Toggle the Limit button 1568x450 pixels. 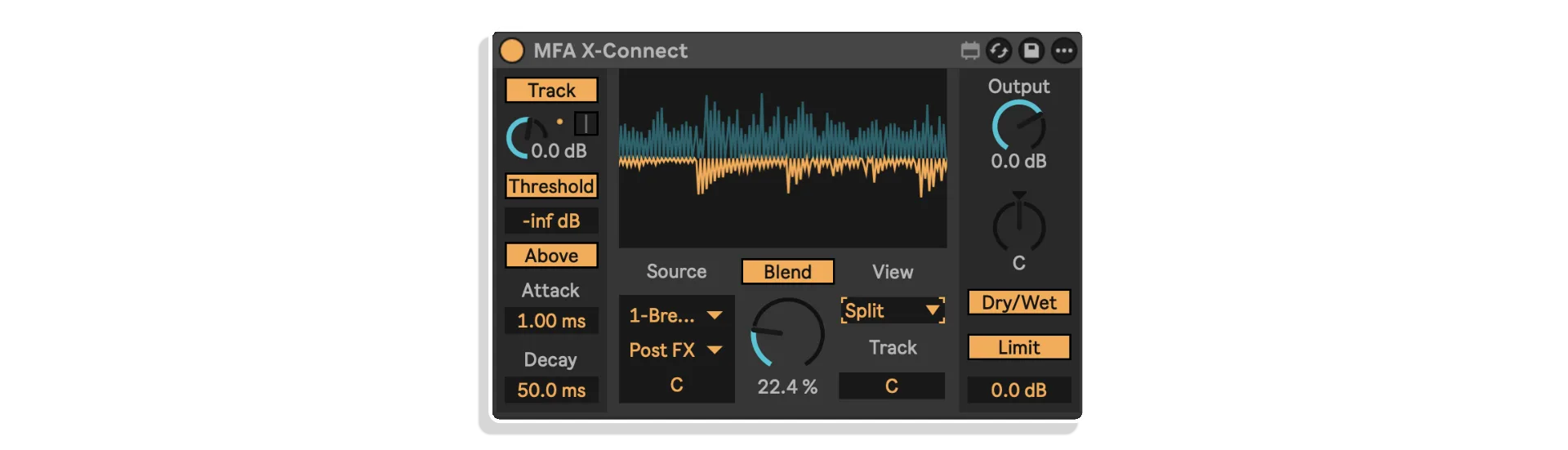click(1018, 347)
